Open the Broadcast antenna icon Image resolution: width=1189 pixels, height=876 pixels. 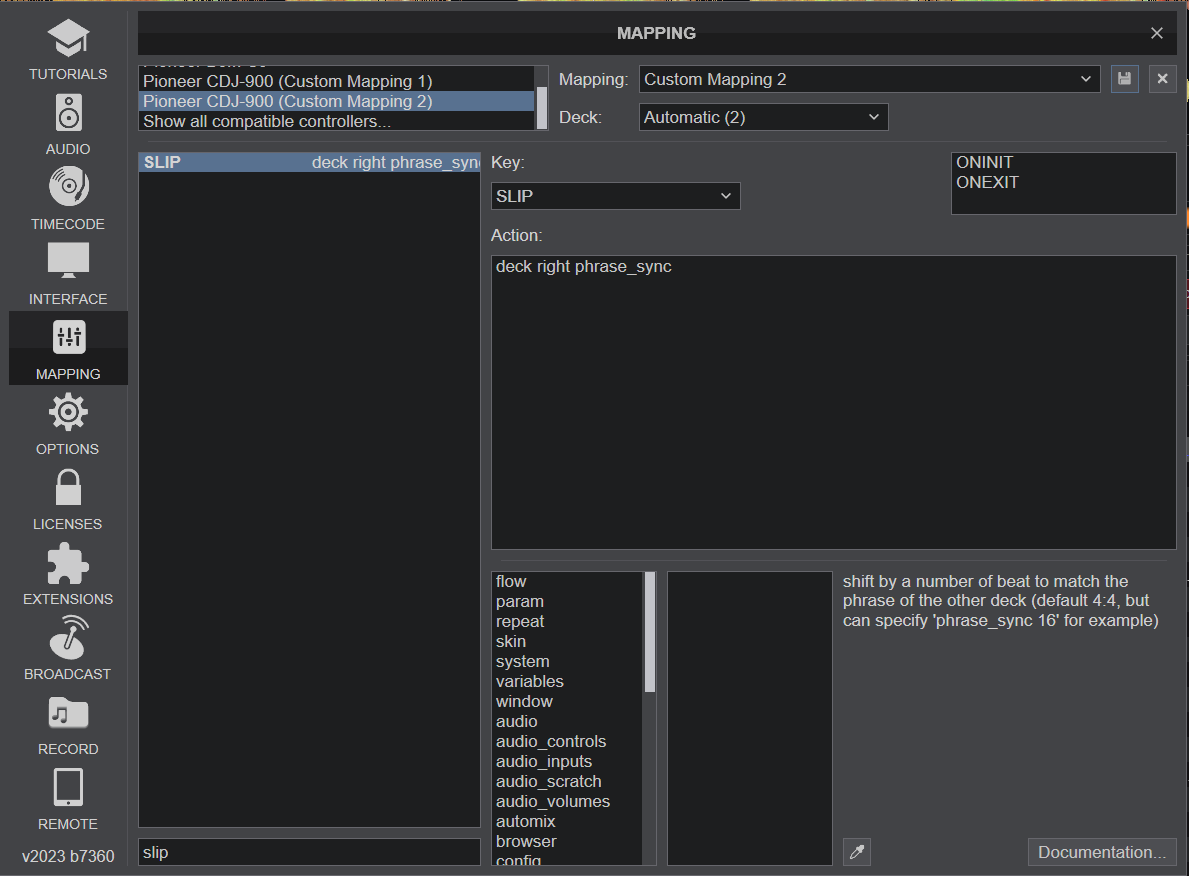(68, 637)
